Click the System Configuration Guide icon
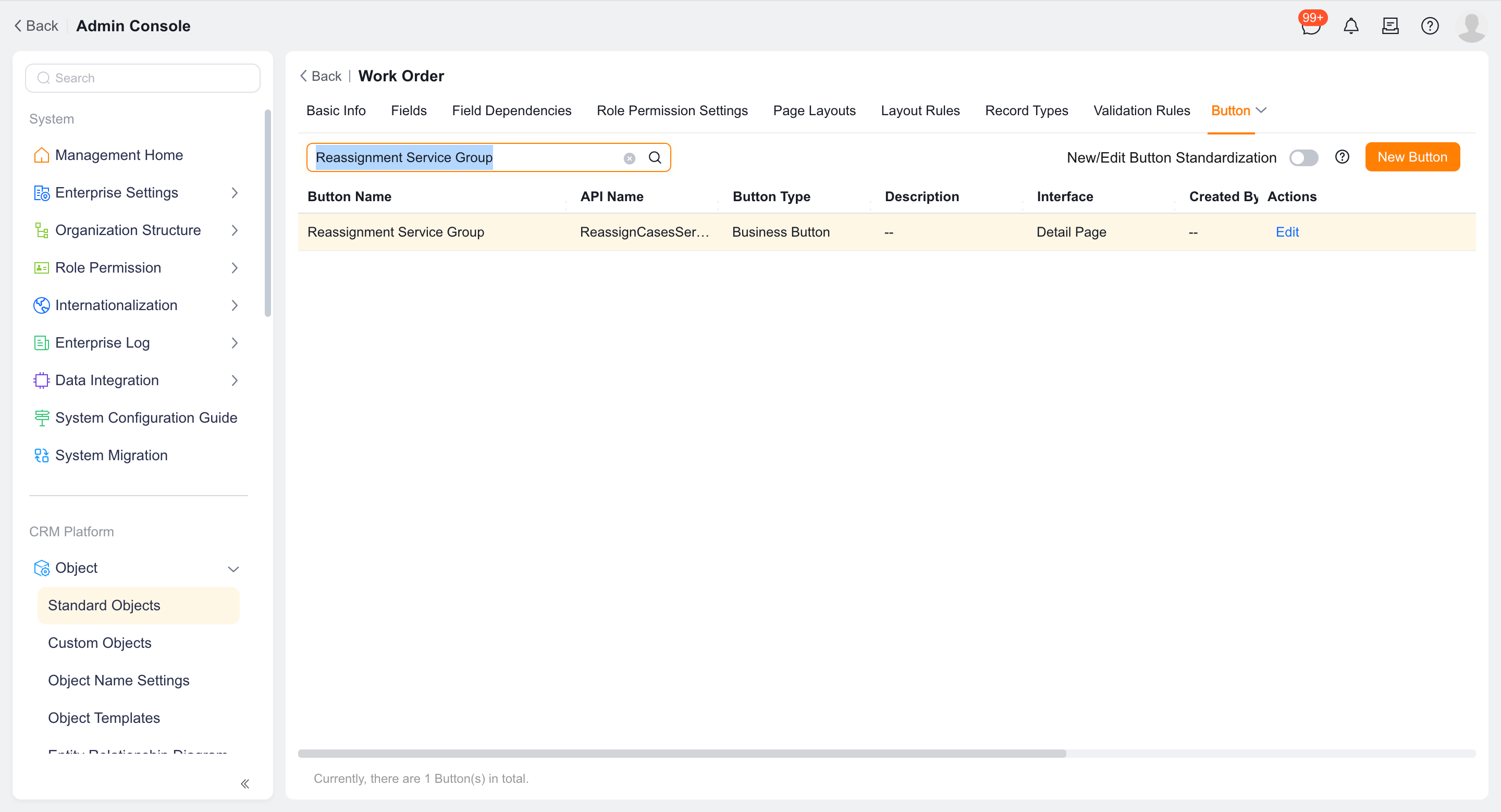1501x812 pixels. pyautogui.click(x=41, y=417)
